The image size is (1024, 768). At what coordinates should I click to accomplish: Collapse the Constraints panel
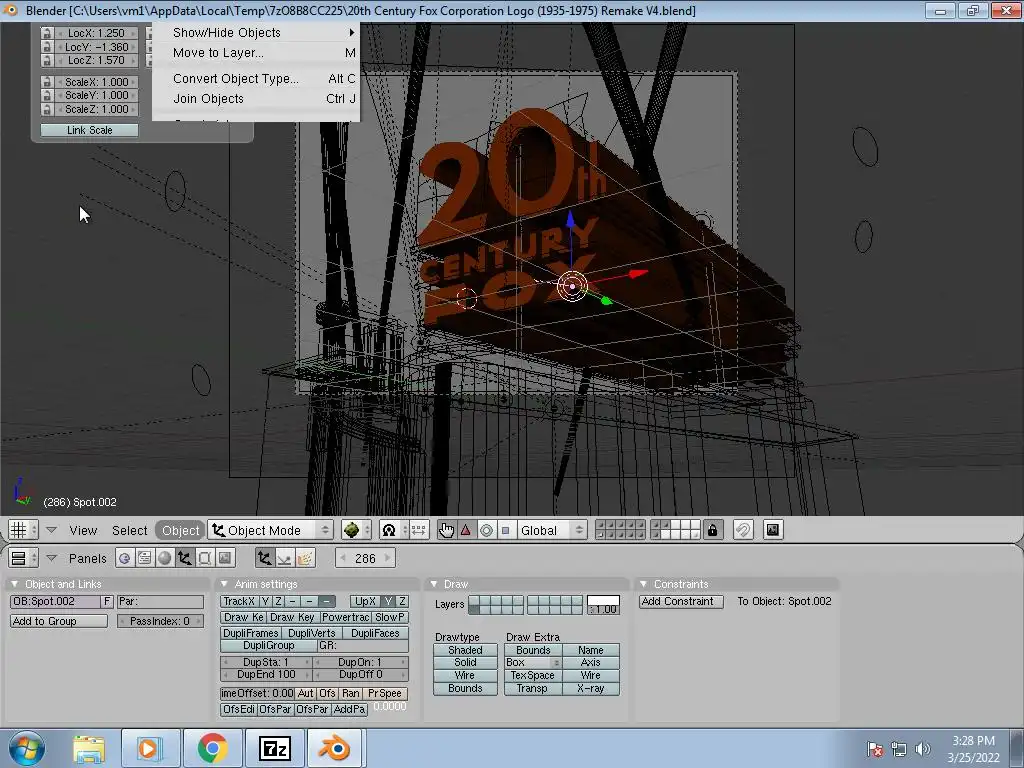click(643, 584)
